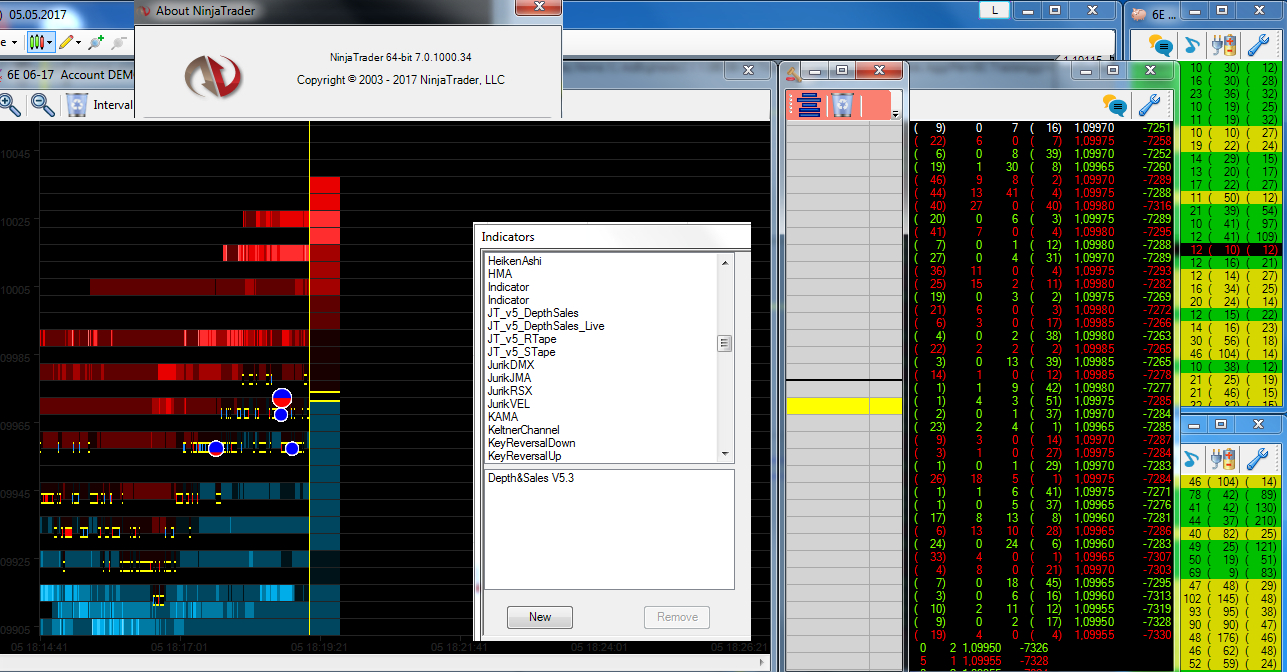Click plug and battery icon in lower-right panel
This screenshot has height=672, width=1287.
pyautogui.click(x=1223, y=459)
